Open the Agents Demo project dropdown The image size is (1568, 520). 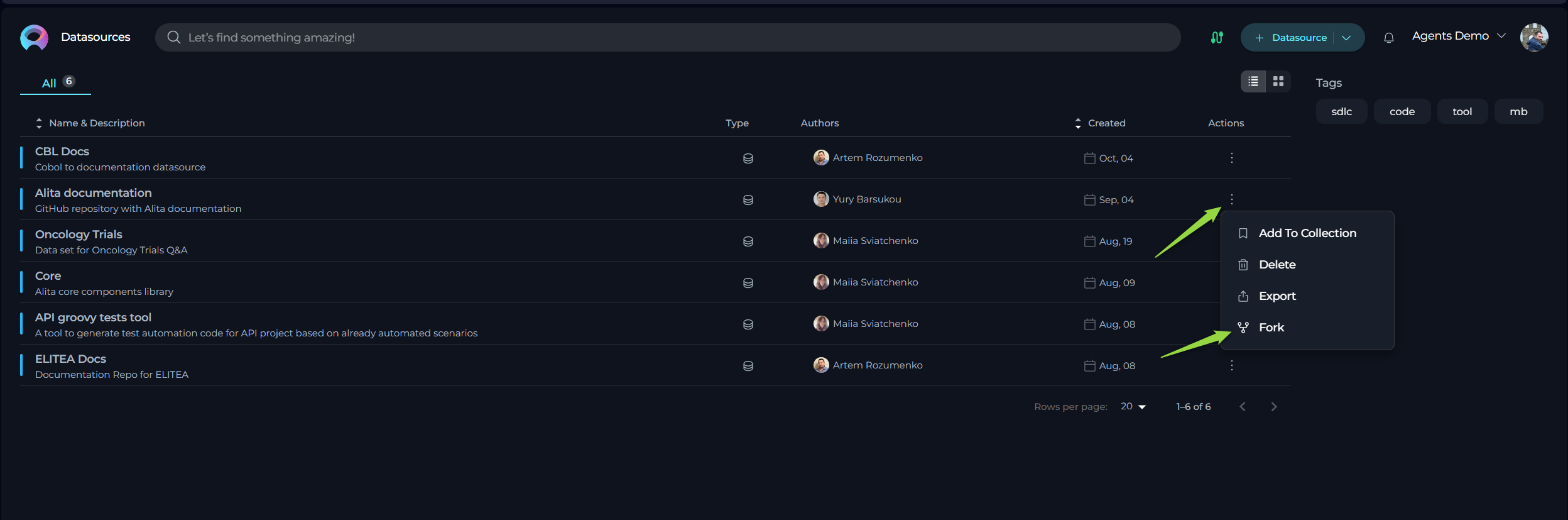pos(1459,36)
